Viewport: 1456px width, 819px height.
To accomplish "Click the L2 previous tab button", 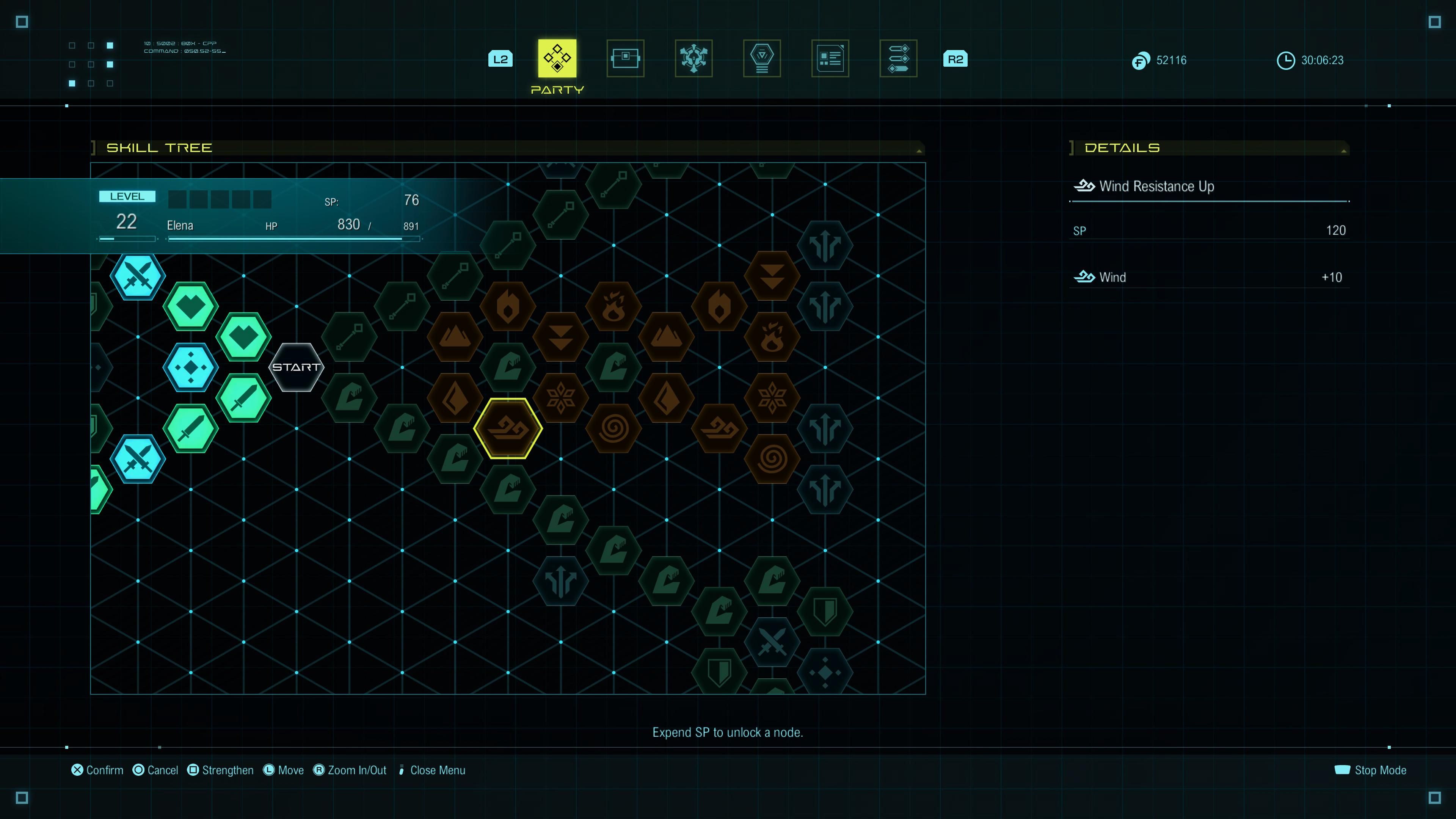I will tap(500, 59).
